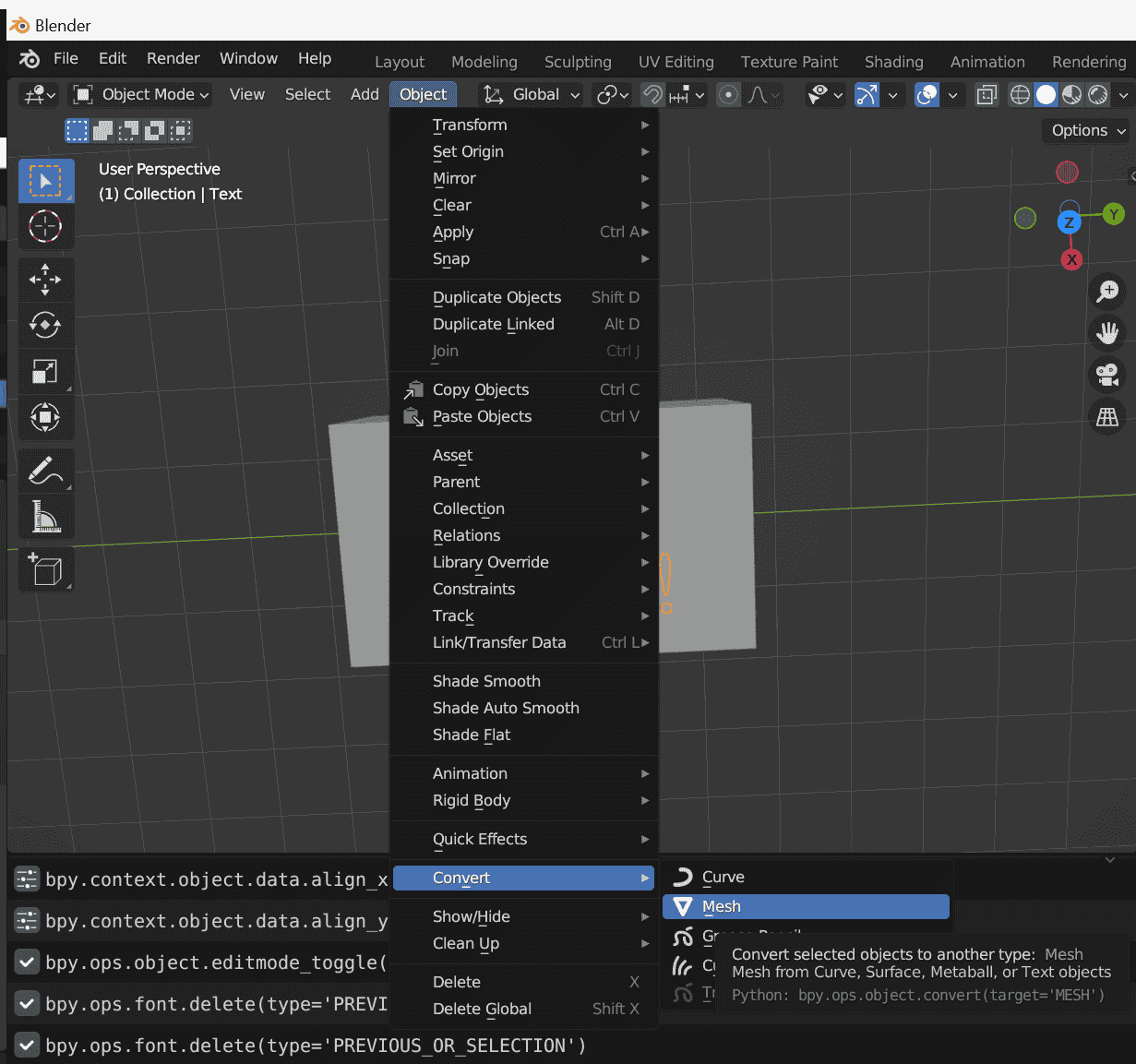Image resolution: width=1136 pixels, height=1064 pixels.
Task: Pick the Transform tool
Action: click(46, 417)
